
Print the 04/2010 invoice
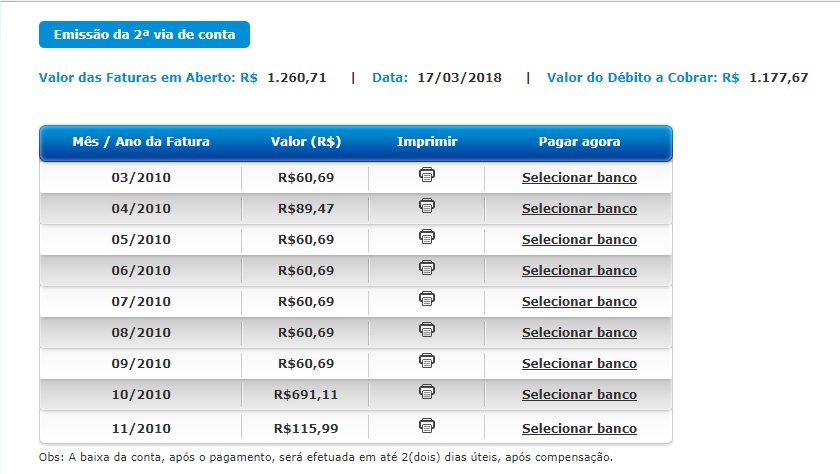pos(427,206)
